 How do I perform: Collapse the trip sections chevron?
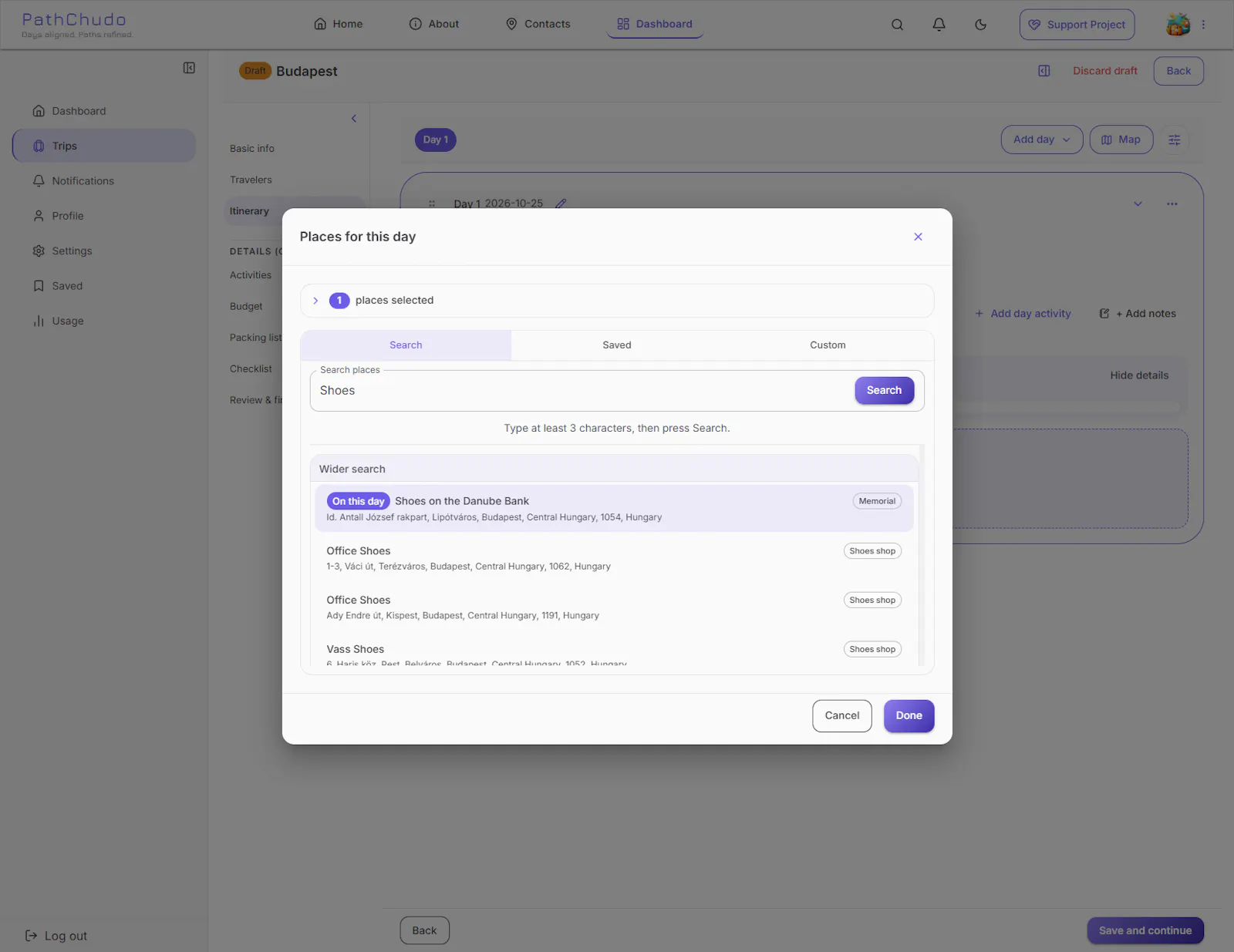(354, 119)
